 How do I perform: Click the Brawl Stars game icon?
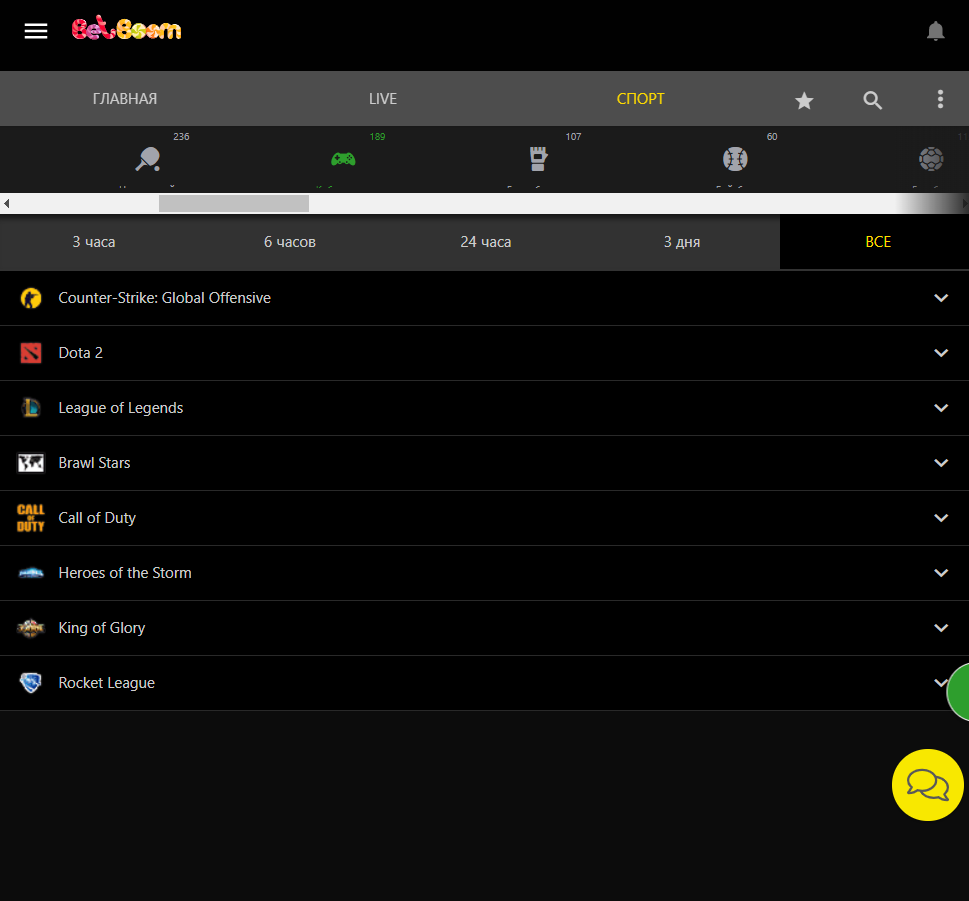click(x=31, y=463)
